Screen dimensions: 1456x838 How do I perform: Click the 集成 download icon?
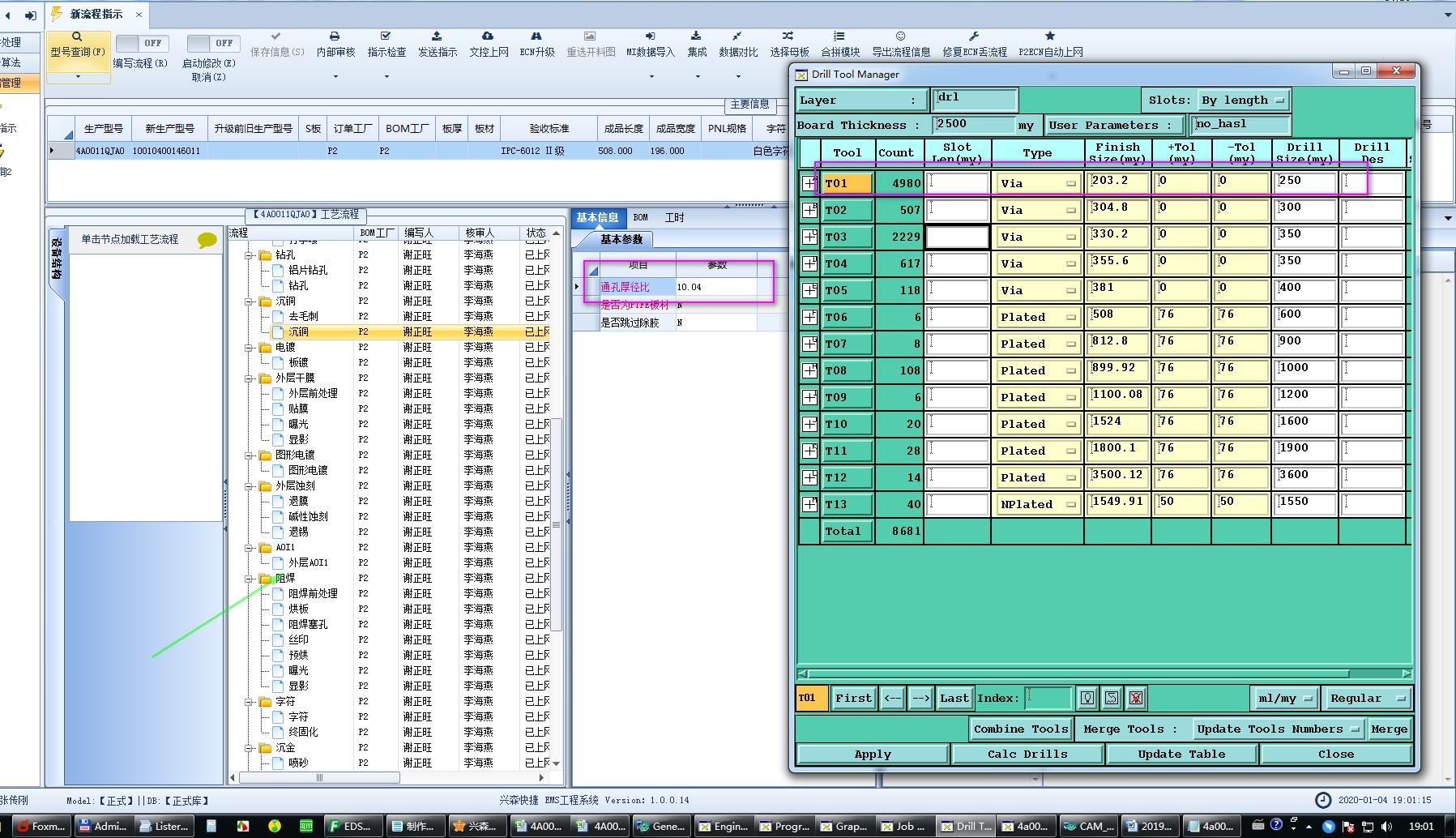(696, 36)
